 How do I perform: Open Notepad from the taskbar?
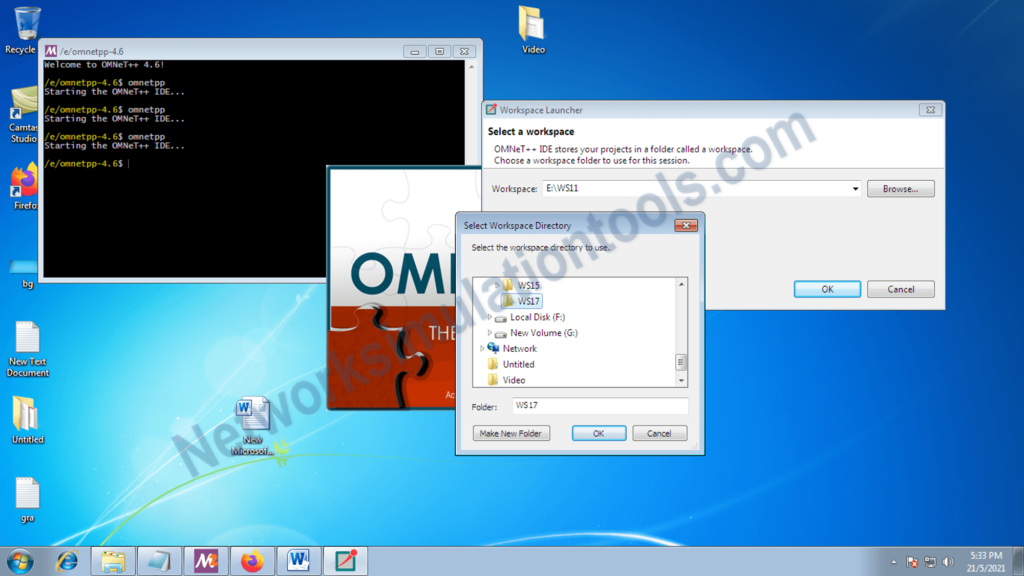click(159, 561)
